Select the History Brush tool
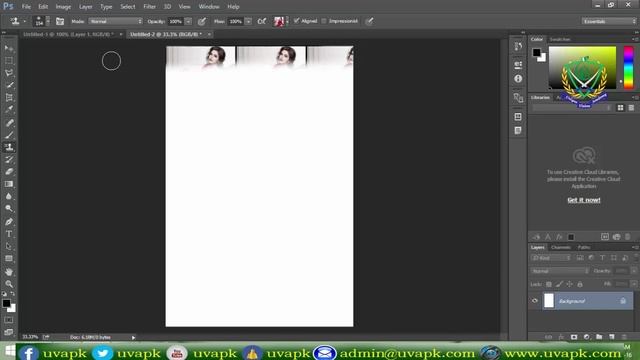The height and width of the screenshot is (360, 640). [9, 159]
